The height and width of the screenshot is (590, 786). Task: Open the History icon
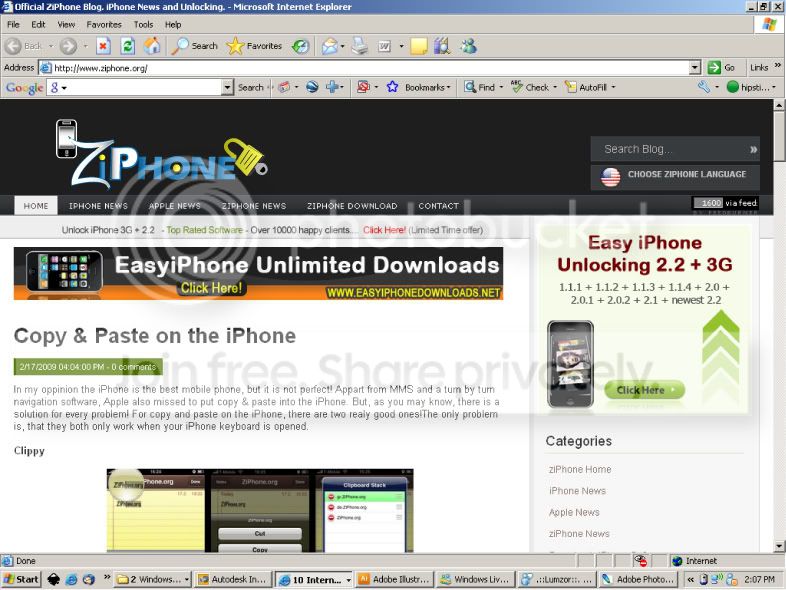301,46
